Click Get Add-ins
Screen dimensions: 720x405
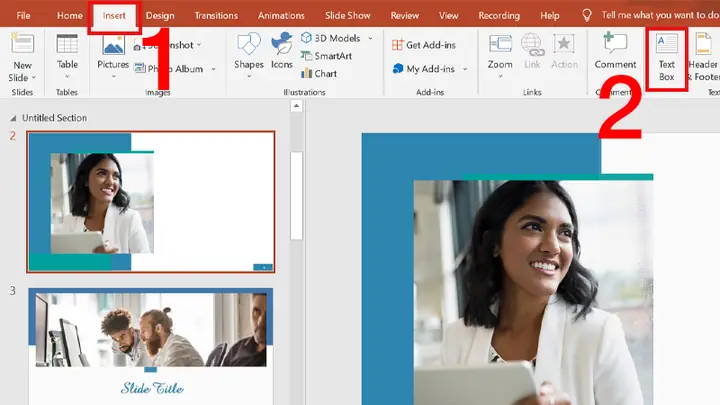pos(424,45)
